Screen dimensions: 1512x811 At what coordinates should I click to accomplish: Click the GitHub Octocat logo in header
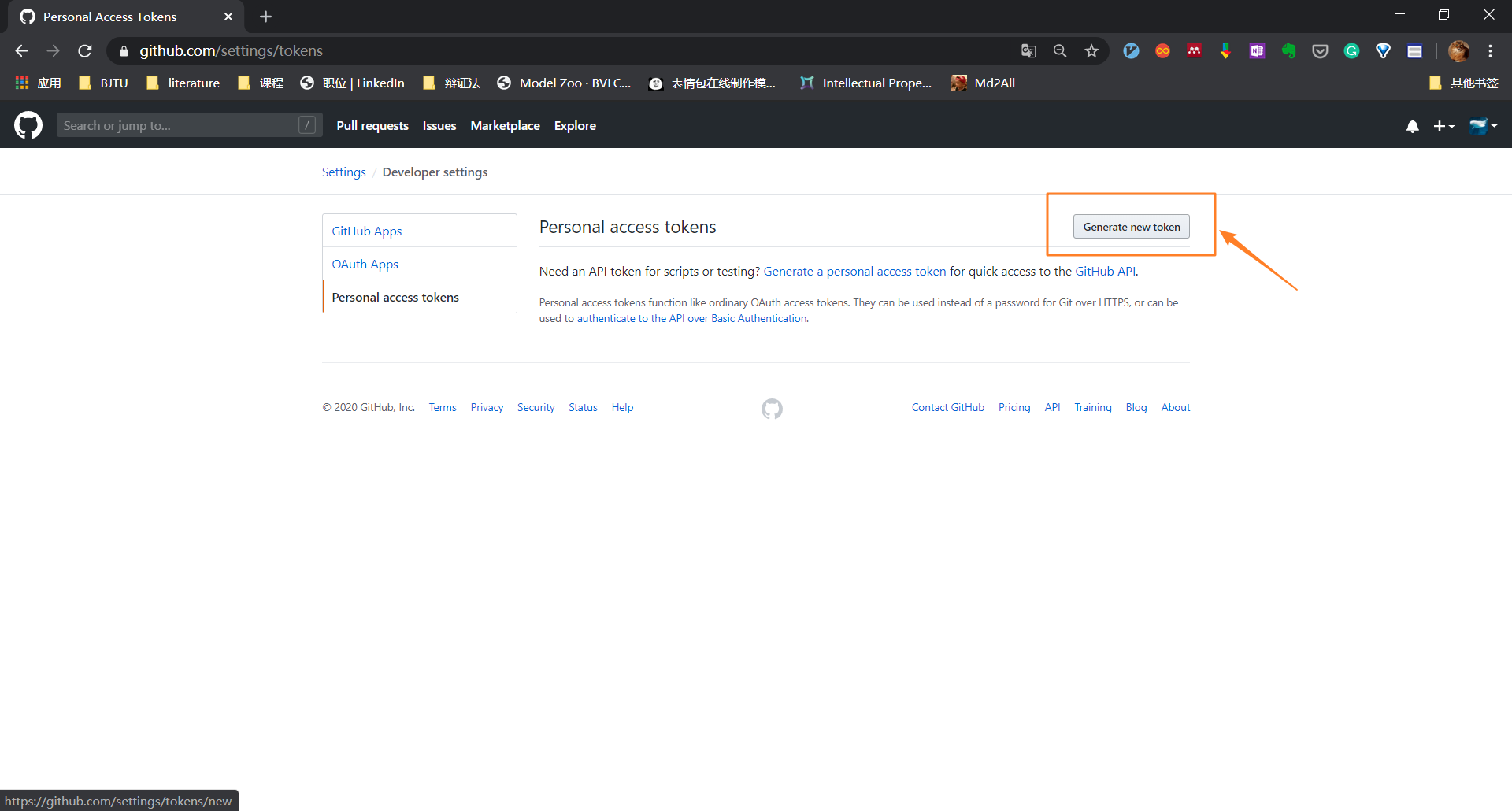[28, 125]
